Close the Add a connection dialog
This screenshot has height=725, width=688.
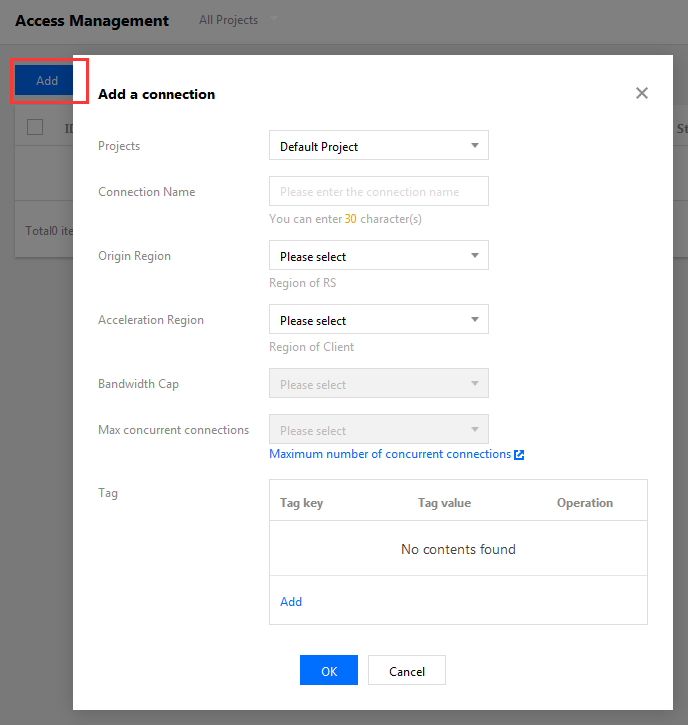click(x=642, y=93)
